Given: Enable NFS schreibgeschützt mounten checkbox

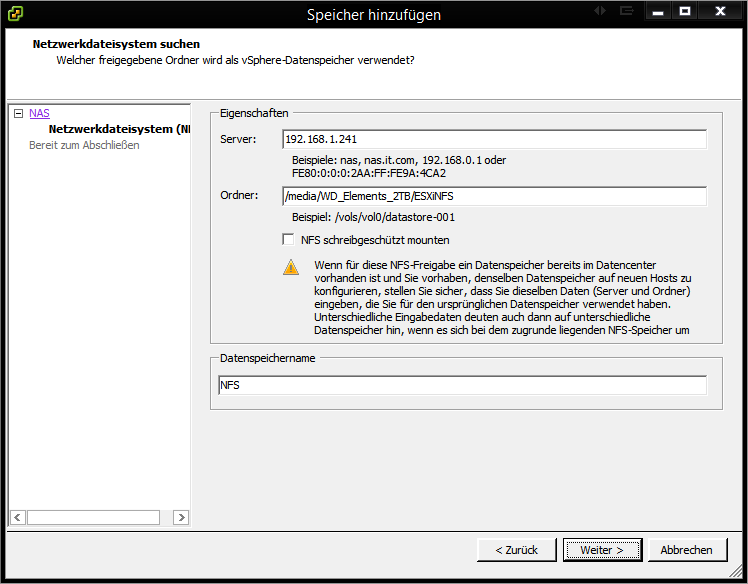Looking at the screenshot, I should pyautogui.click(x=289, y=240).
